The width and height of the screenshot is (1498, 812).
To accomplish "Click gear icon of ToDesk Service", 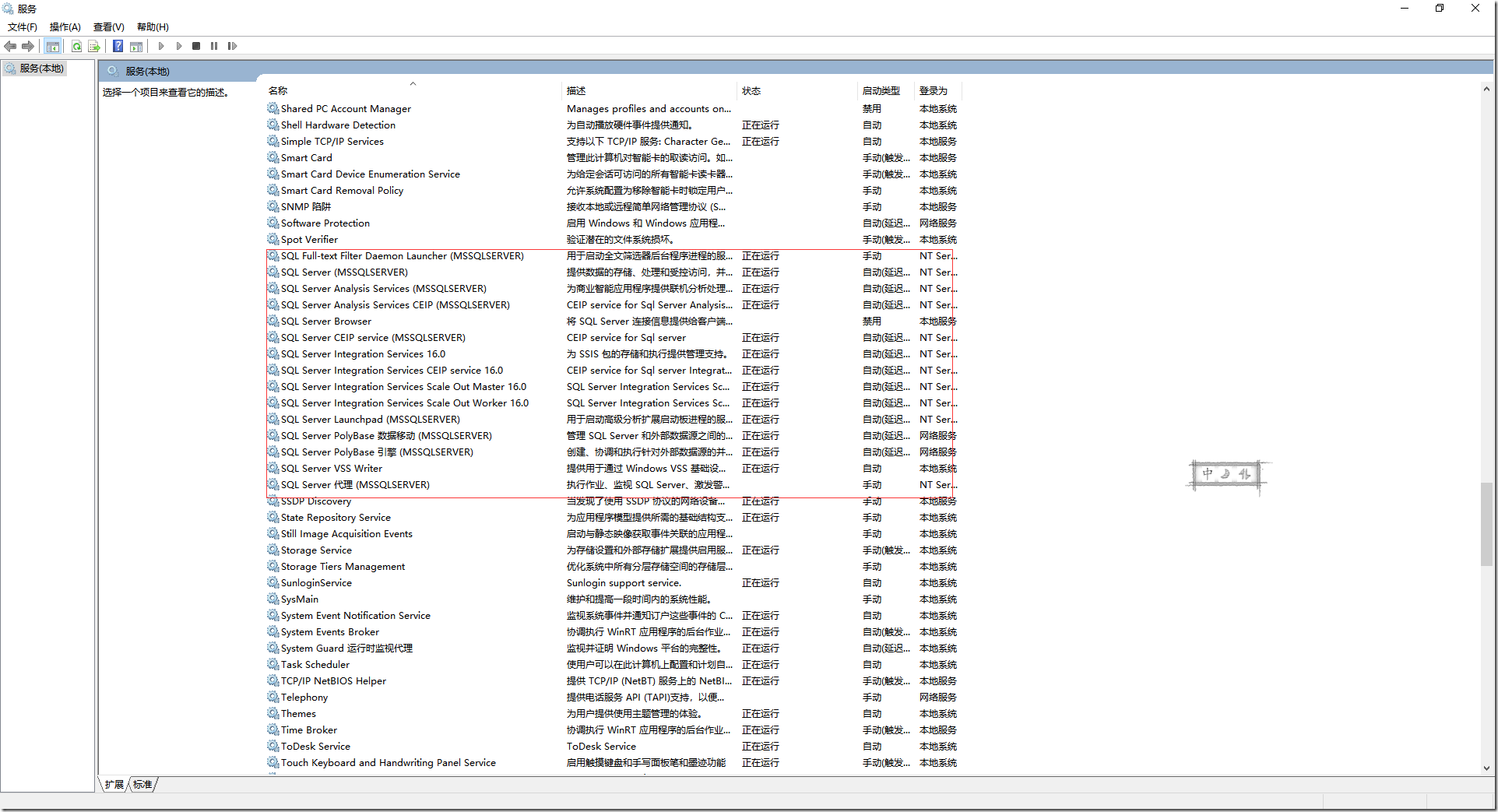I will coord(273,746).
